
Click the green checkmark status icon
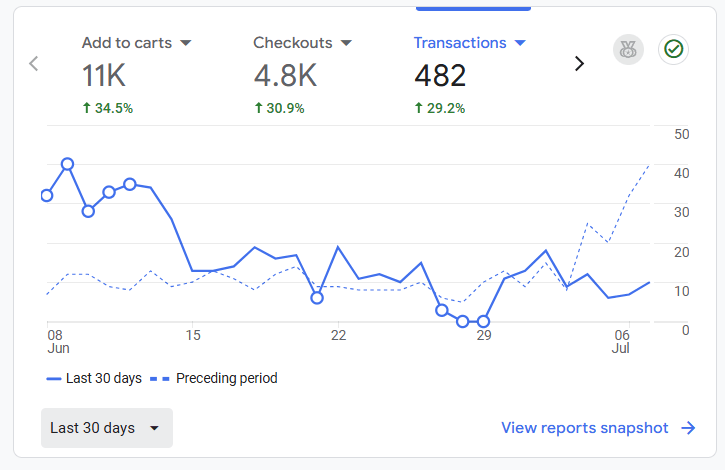coord(674,49)
